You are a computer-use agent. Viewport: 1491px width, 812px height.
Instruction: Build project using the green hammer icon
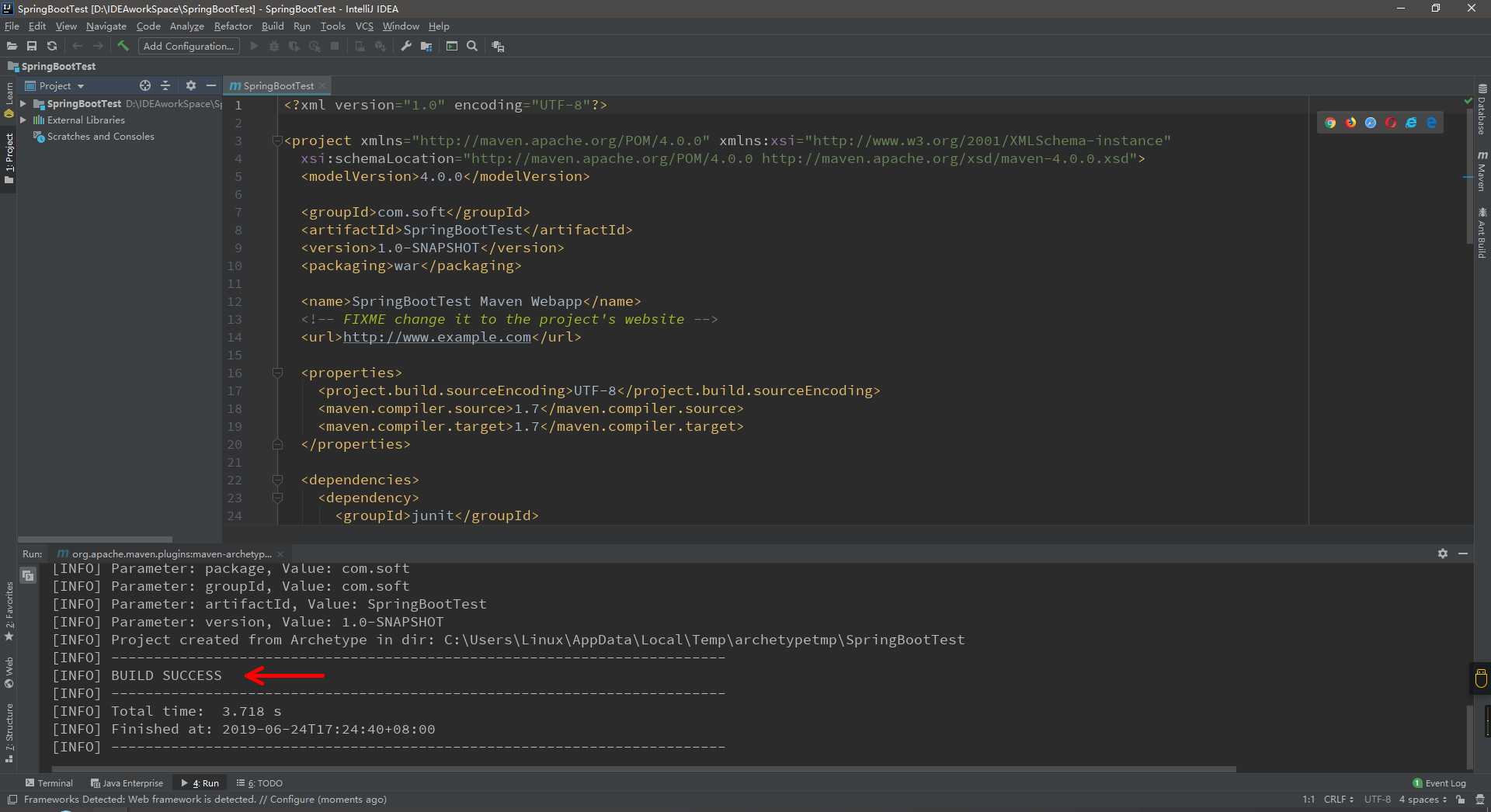point(123,47)
